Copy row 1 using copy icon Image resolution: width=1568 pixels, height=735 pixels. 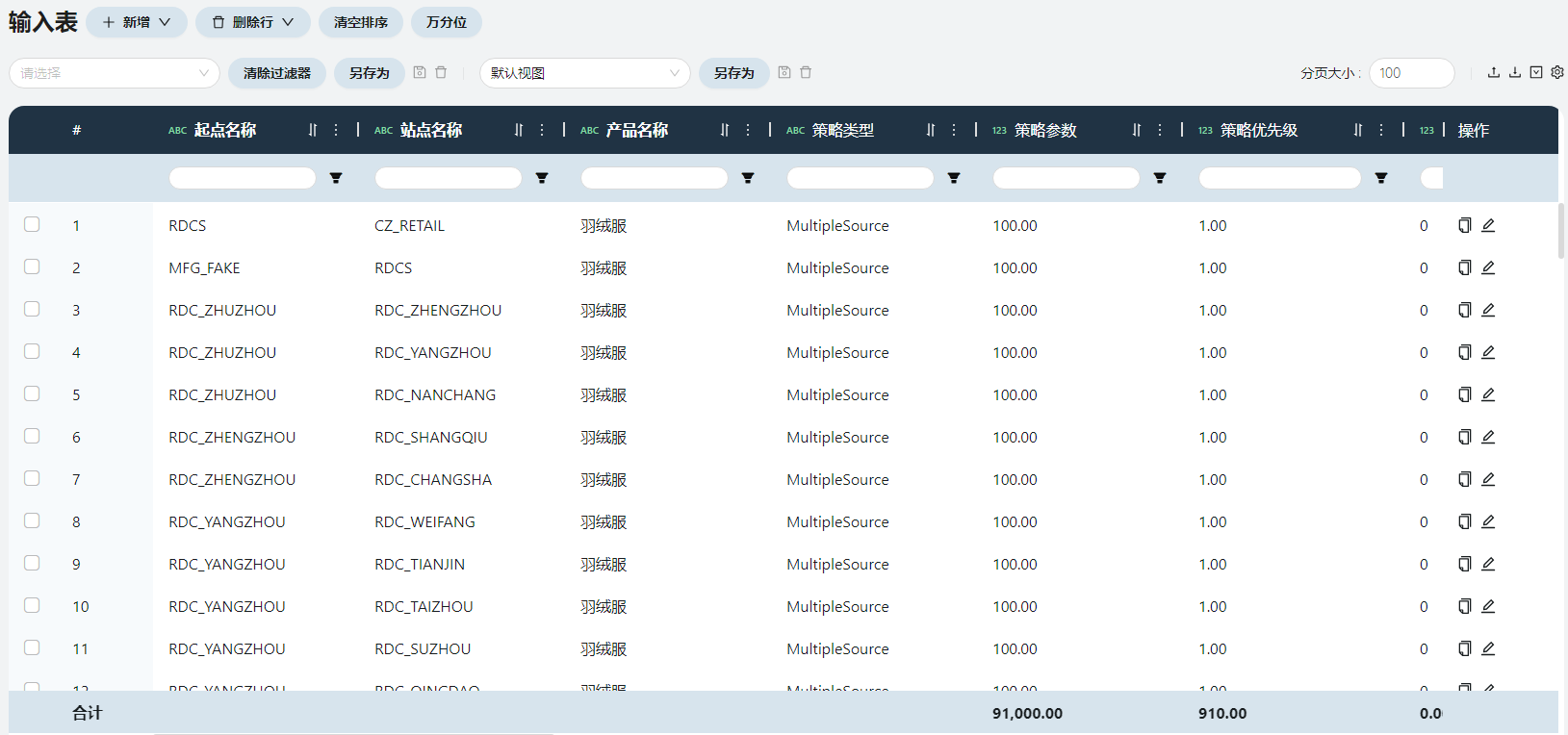coord(1464,225)
